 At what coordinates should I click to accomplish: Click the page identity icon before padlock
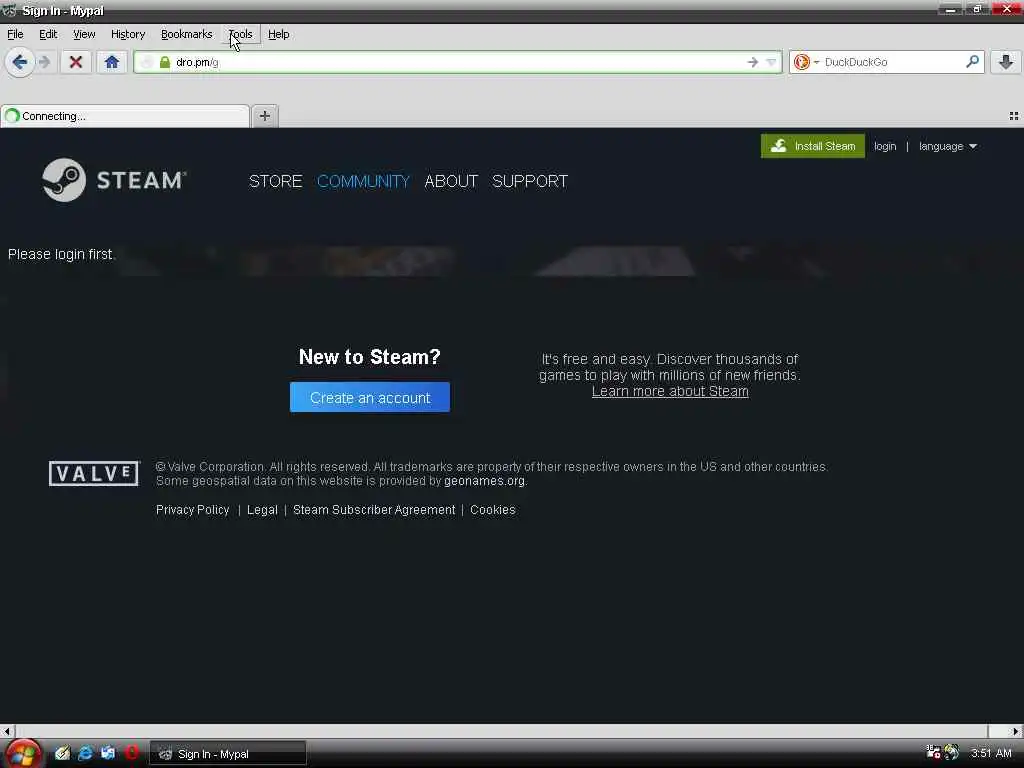pyautogui.click(x=147, y=62)
